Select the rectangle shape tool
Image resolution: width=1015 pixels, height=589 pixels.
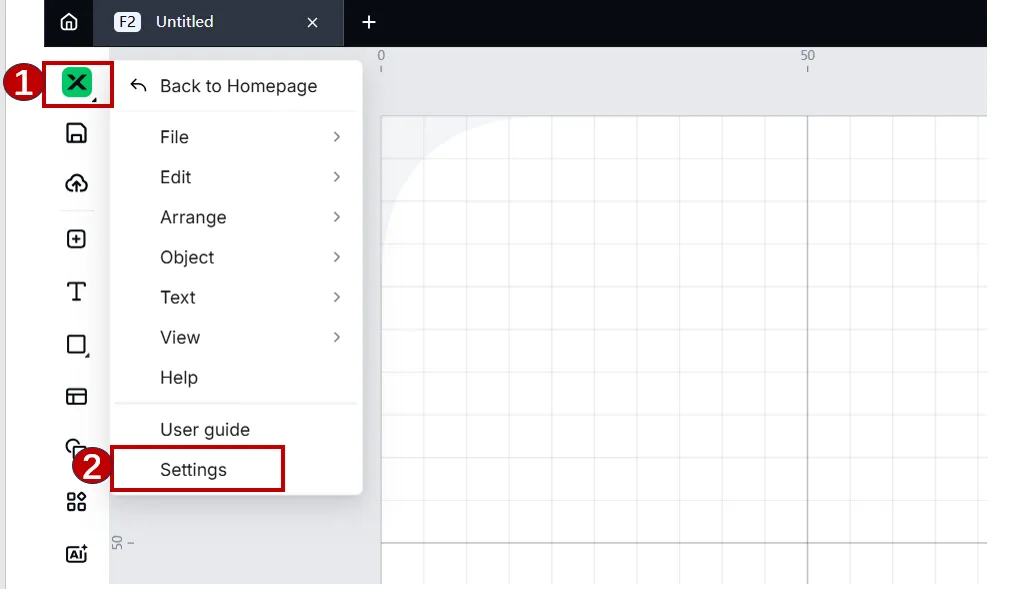click(x=77, y=345)
